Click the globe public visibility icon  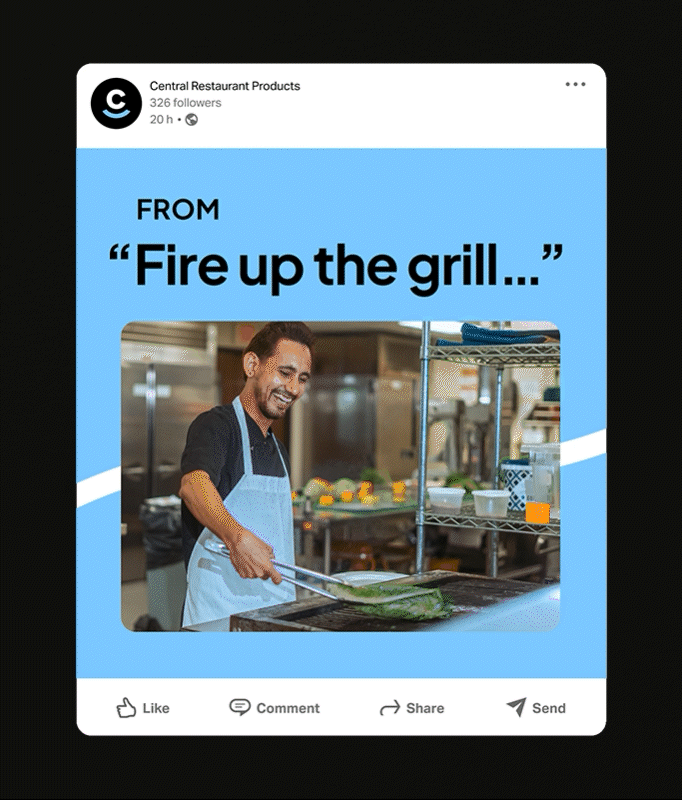[x=191, y=119]
